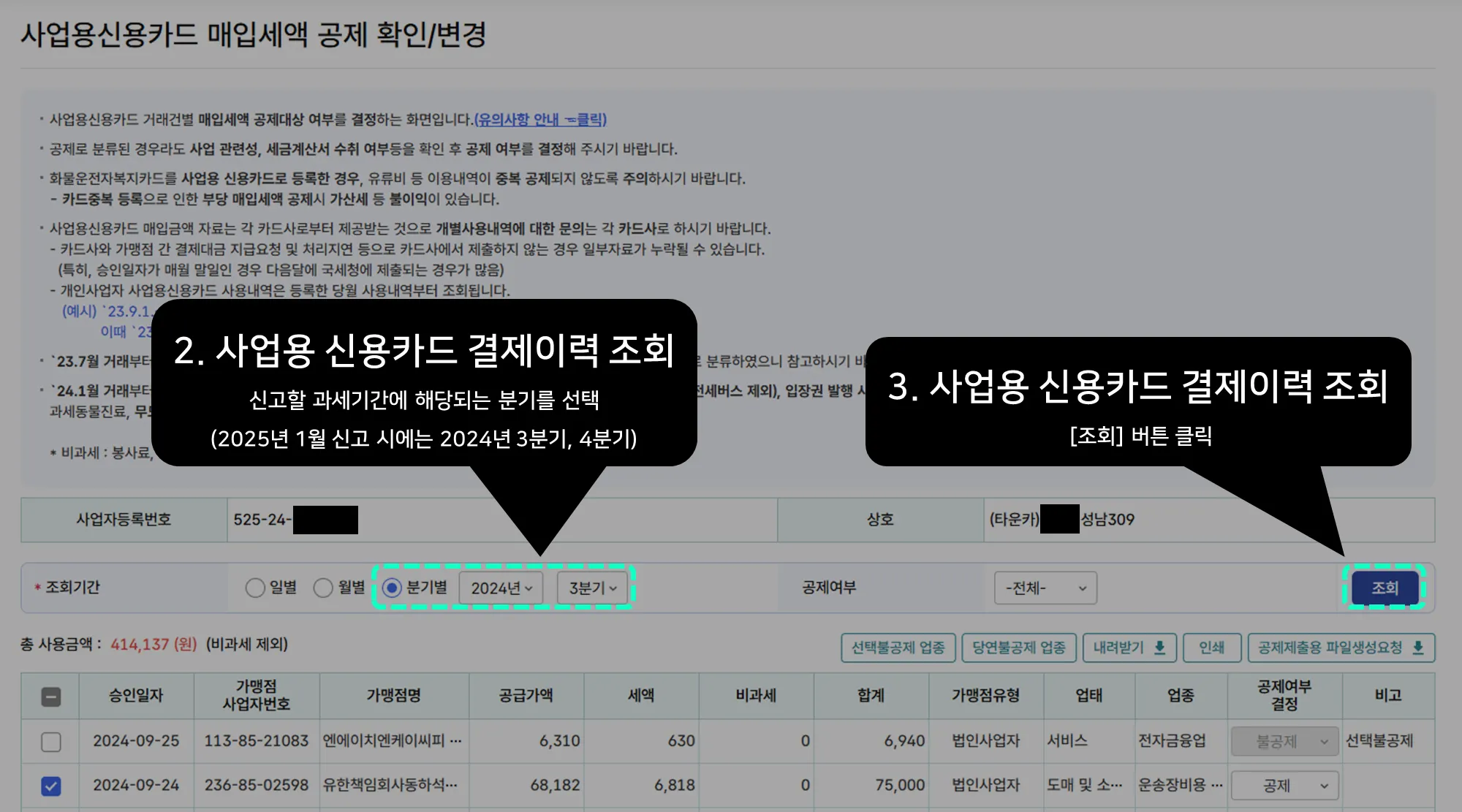Screen dimensions: 1462x812
Task: Open 선택불공제 업종 list
Action: coord(898,648)
